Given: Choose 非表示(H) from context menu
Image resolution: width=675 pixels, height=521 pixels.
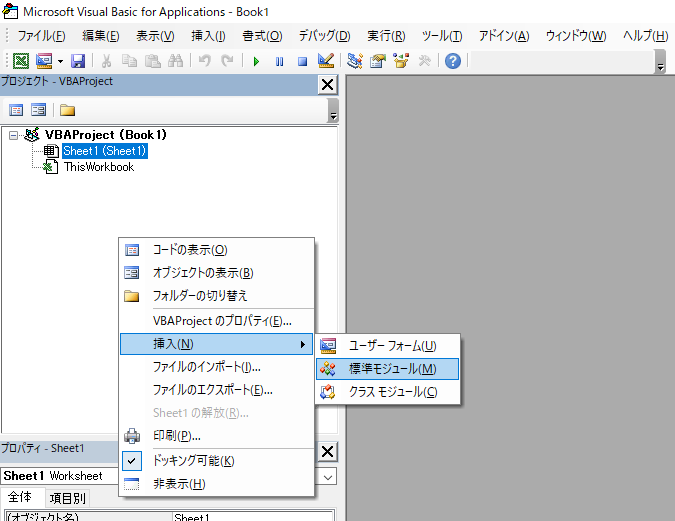Looking at the screenshot, I should point(217,484).
